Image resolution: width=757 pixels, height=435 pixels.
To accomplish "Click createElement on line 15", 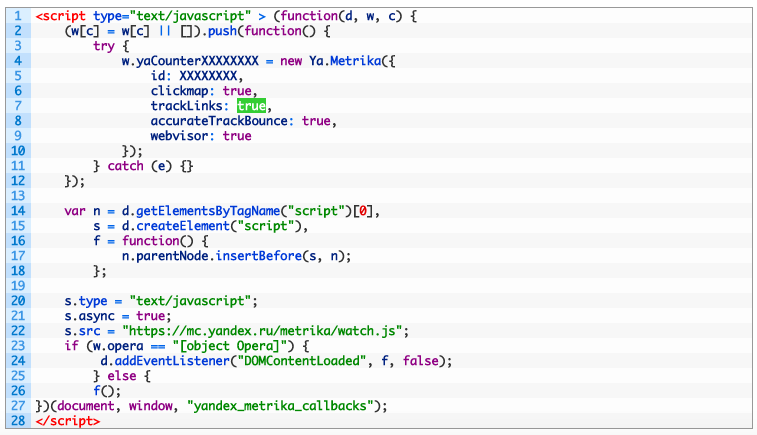I will coord(183,226).
